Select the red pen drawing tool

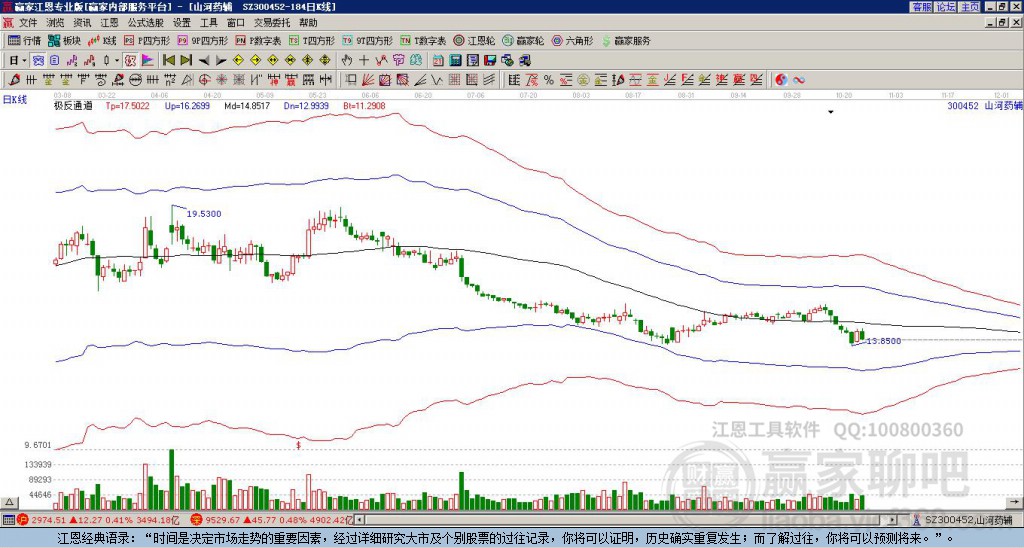click(13, 80)
